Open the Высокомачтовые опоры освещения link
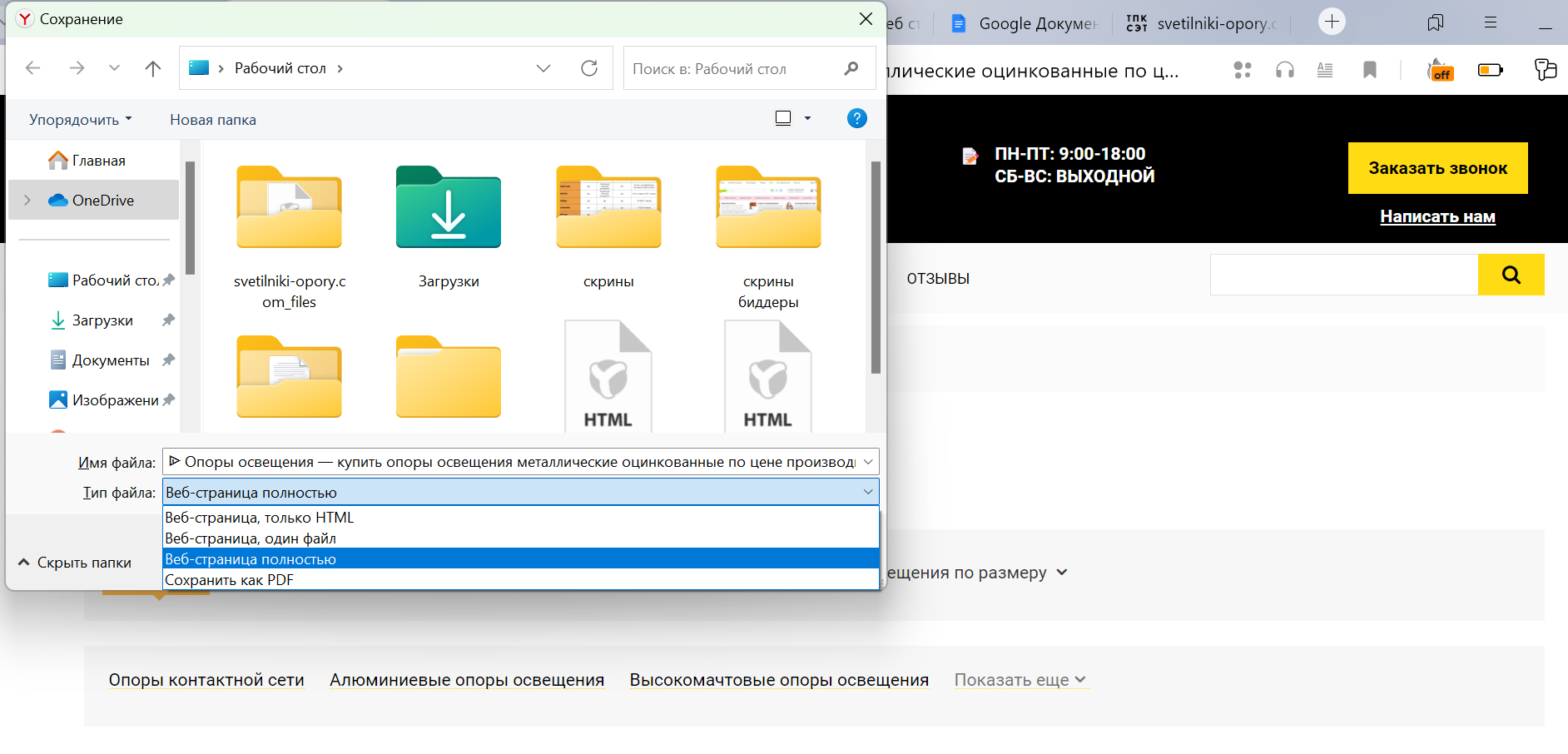The height and width of the screenshot is (754, 1568). [779, 680]
